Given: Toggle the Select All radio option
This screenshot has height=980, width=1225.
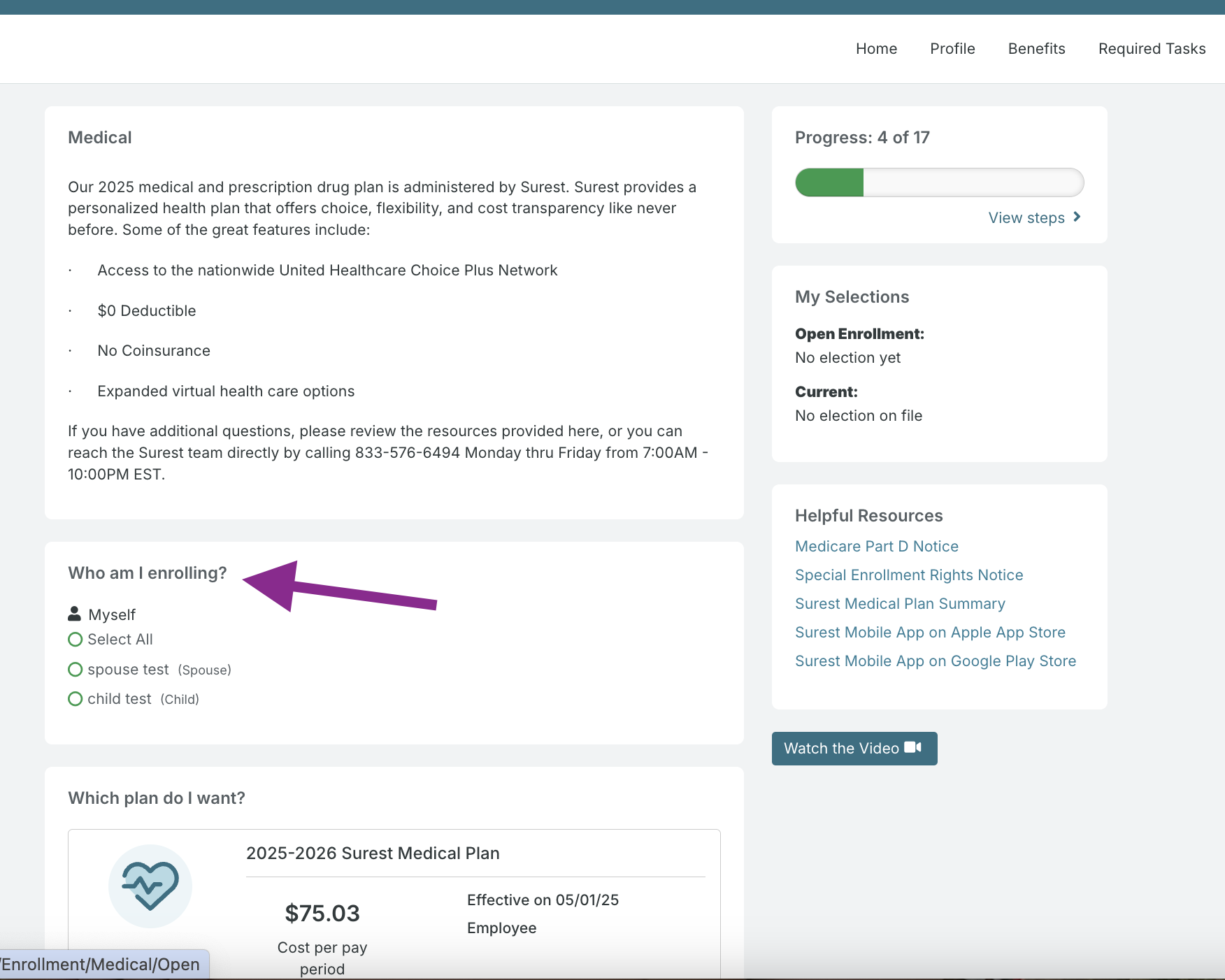Looking at the screenshot, I should pyautogui.click(x=76, y=640).
